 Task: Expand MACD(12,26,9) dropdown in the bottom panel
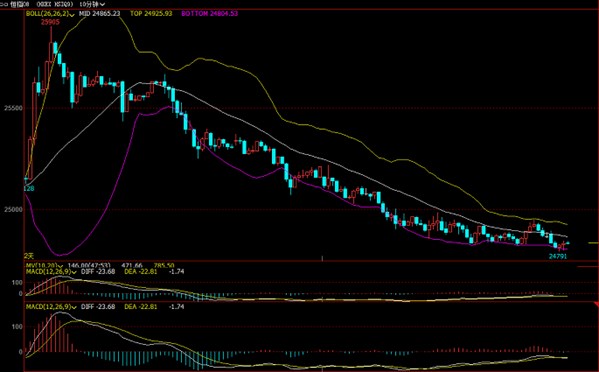coord(74,307)
